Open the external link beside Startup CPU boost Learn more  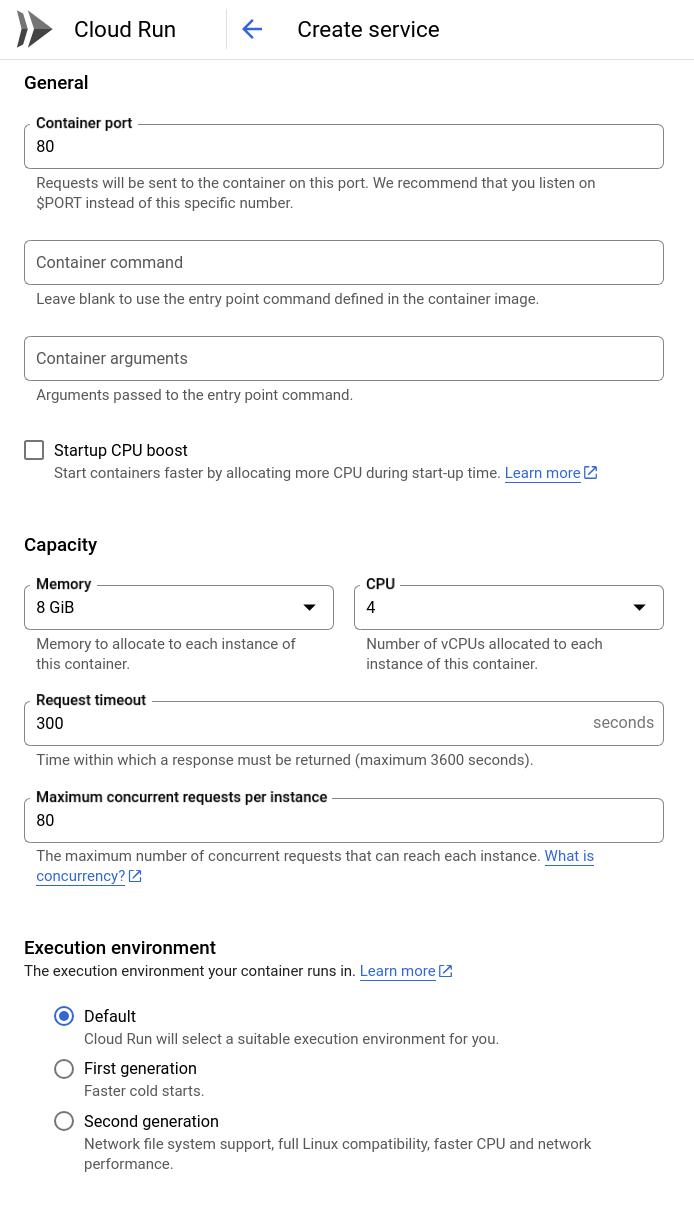(x=592, y=472)
